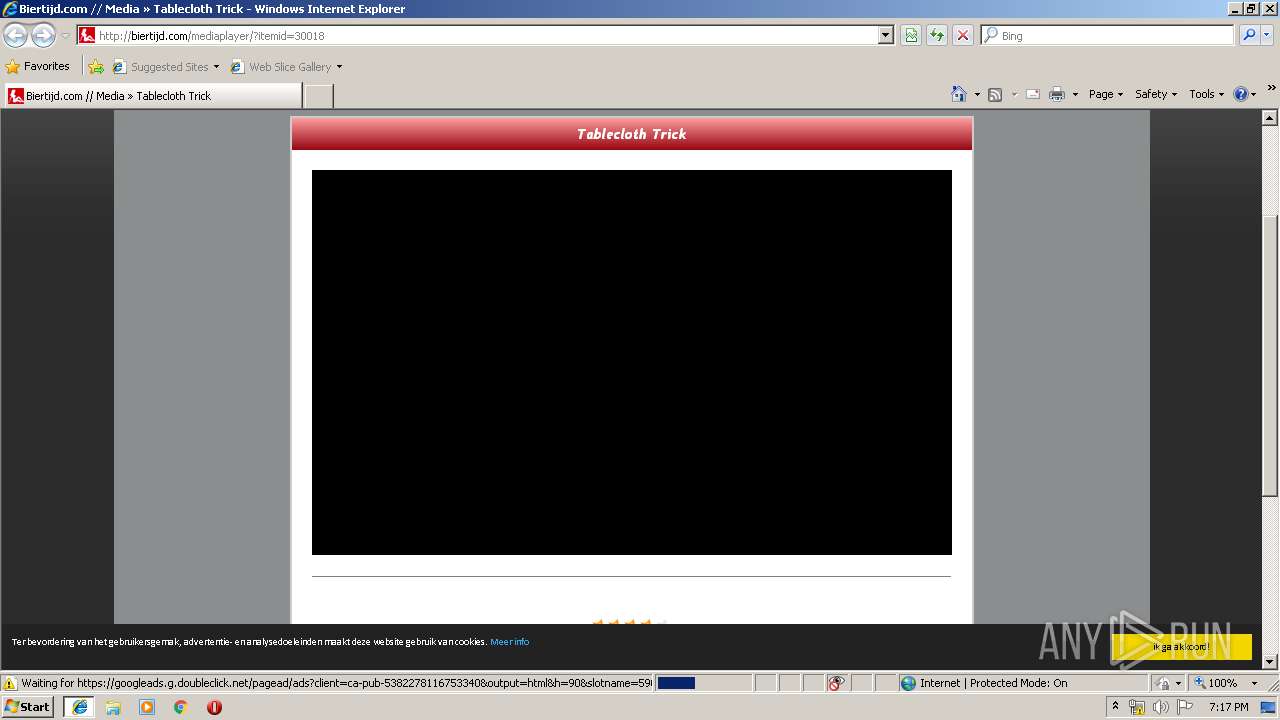Open the Windows Explorer folder taskbar icon

113,707
